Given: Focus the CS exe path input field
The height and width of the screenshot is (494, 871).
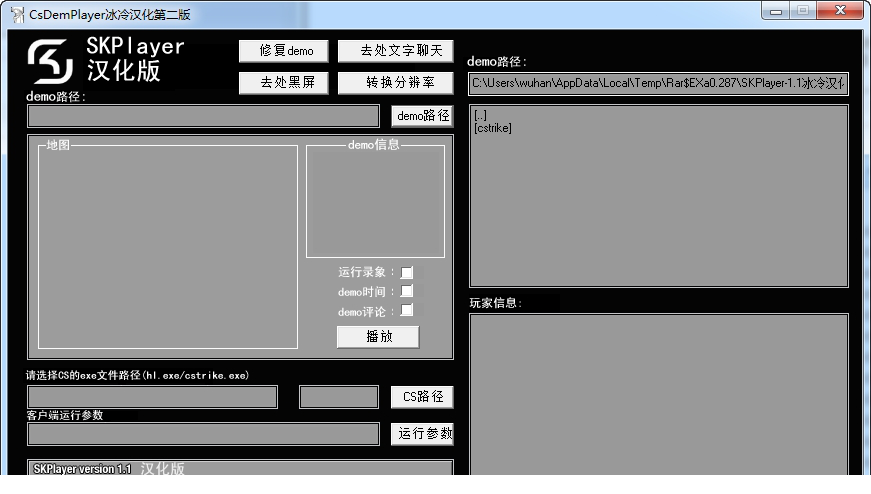Looking at the screenshot, I should (x=152, y=397).
